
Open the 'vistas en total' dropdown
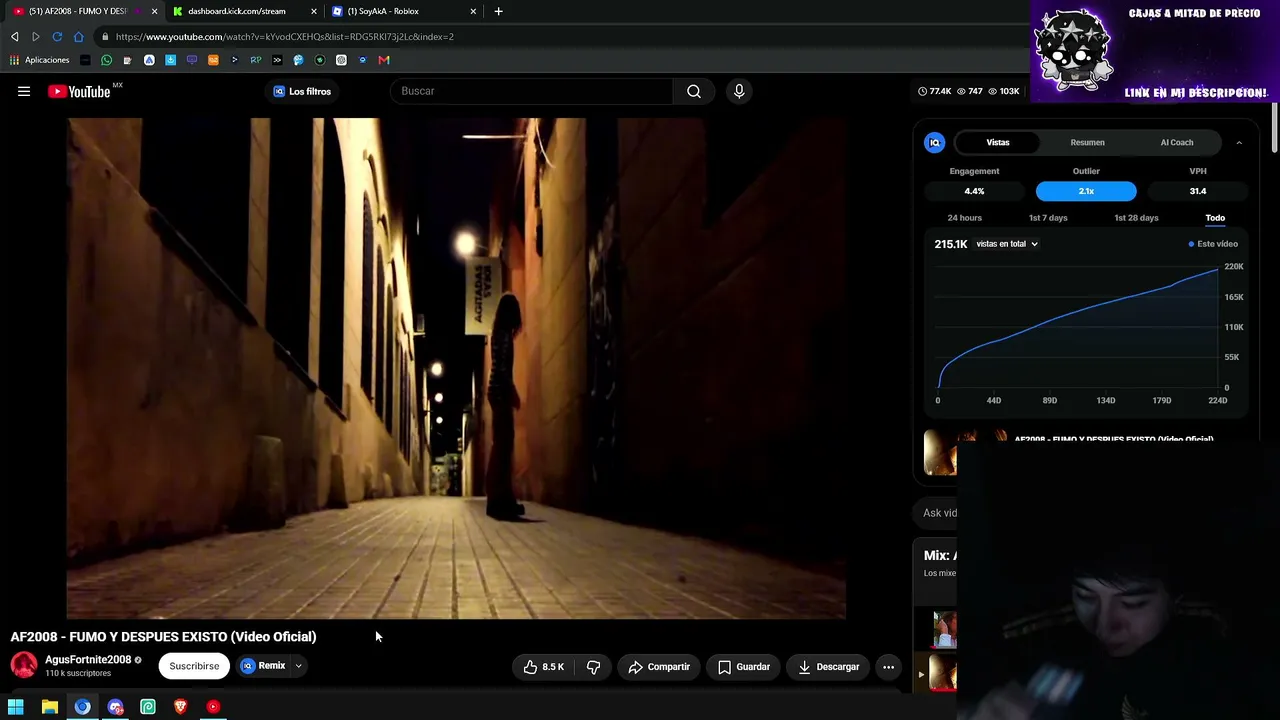[1007, 244]
